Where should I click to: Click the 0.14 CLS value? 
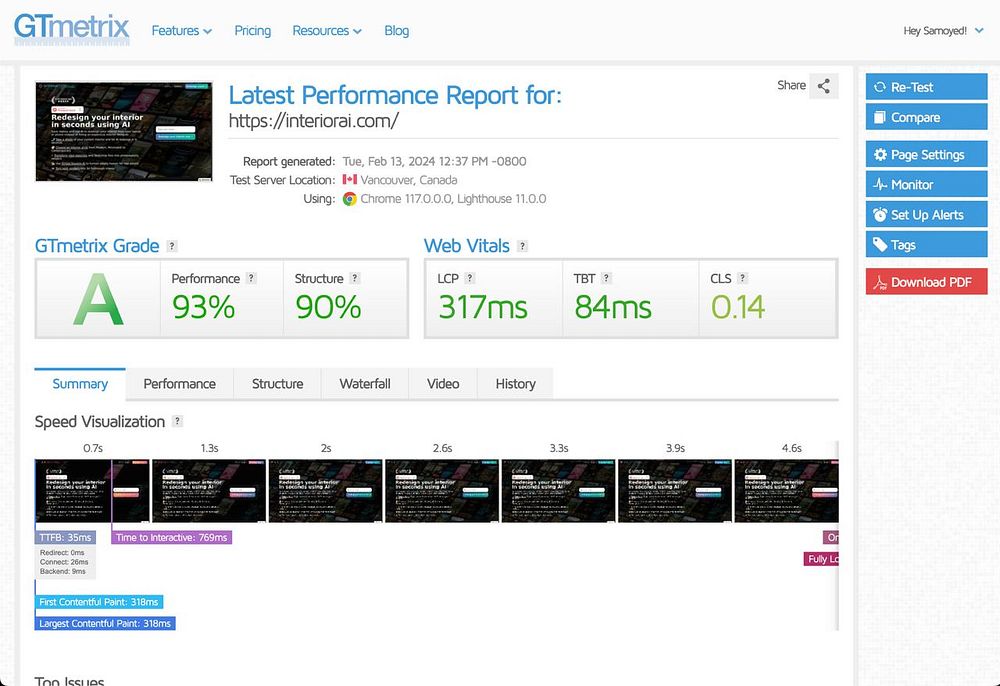pos(738,307)
